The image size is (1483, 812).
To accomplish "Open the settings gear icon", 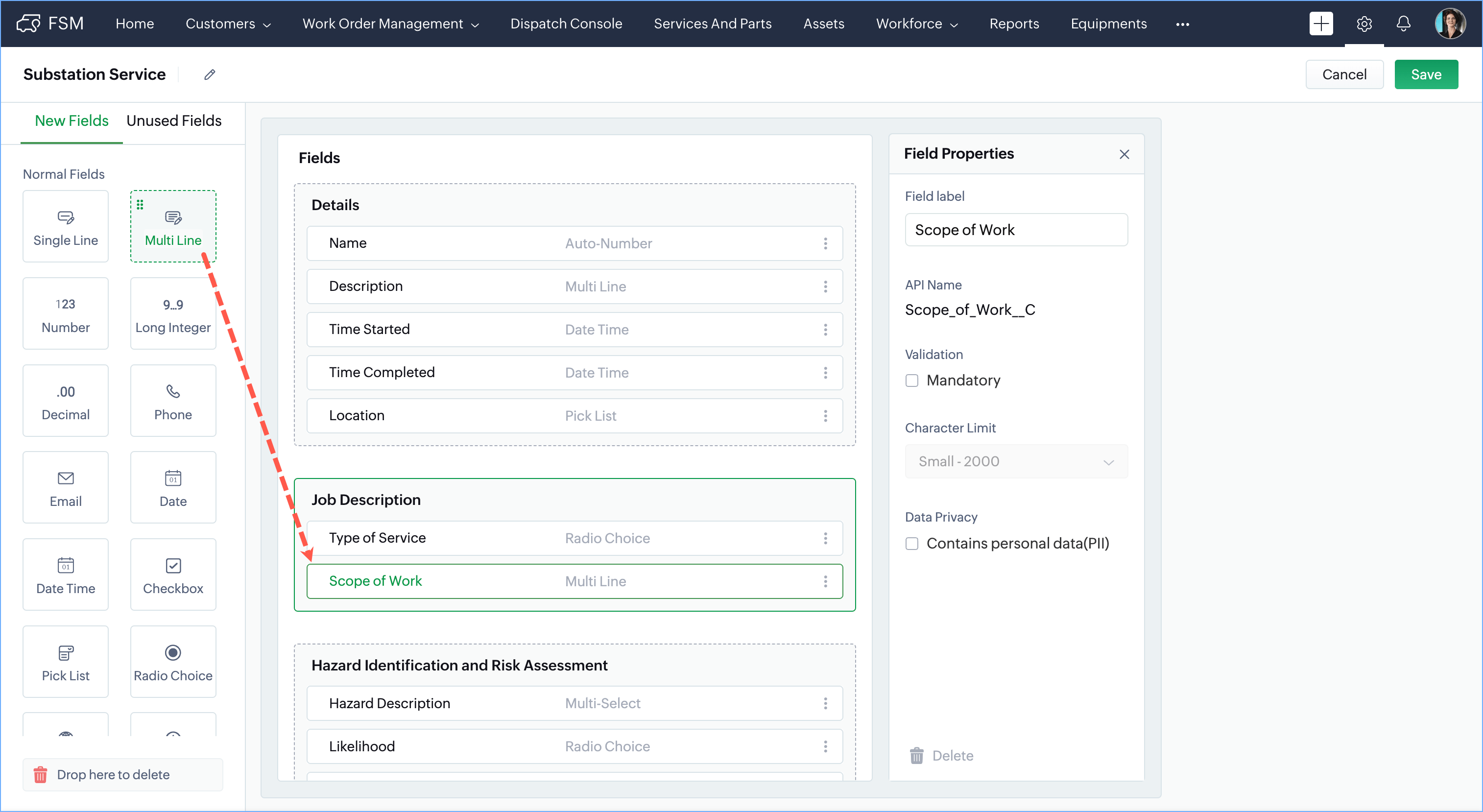I will pos(1364,24).
